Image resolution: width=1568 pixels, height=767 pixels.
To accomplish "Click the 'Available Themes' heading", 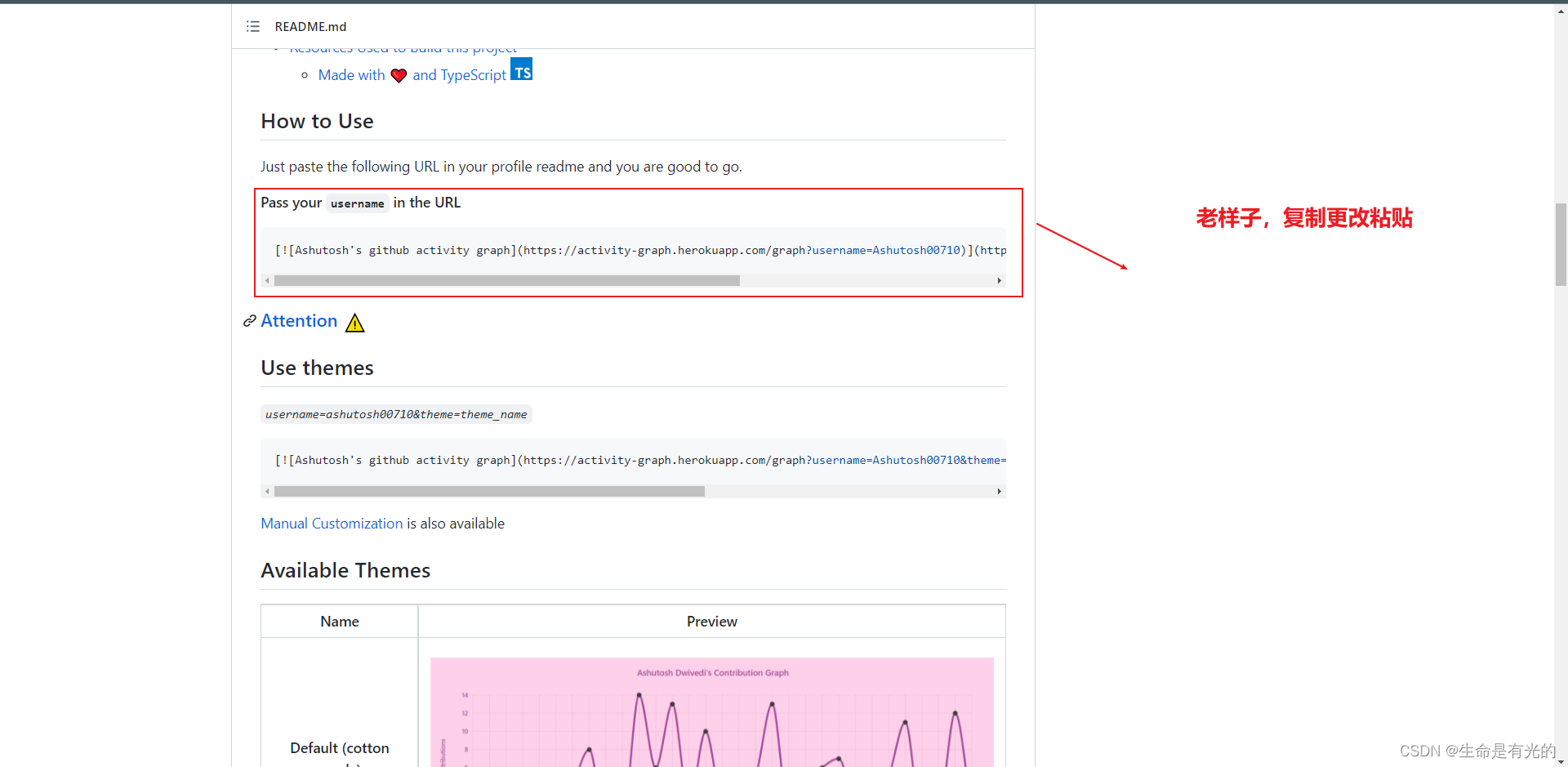I will point(345,571).
